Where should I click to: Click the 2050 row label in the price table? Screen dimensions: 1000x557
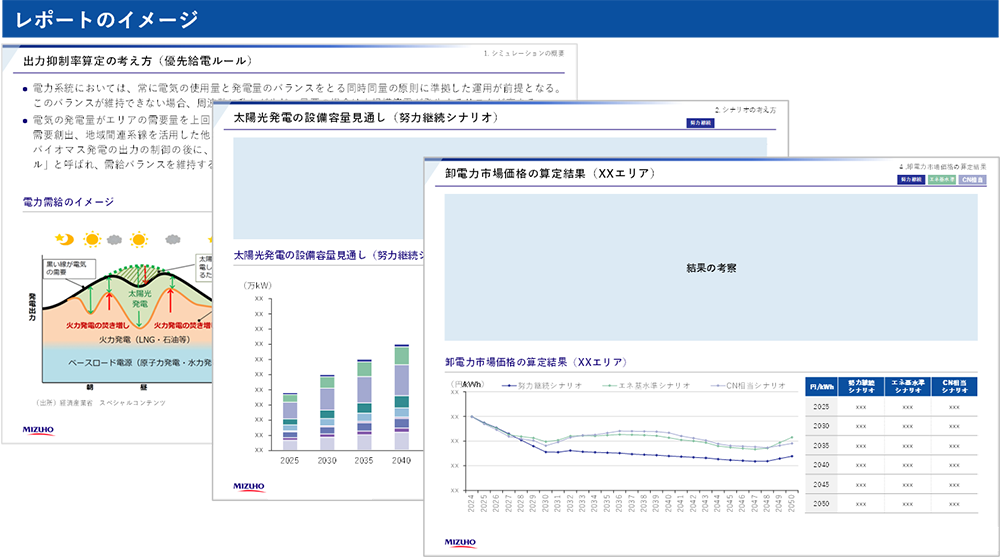pos(821,503)
